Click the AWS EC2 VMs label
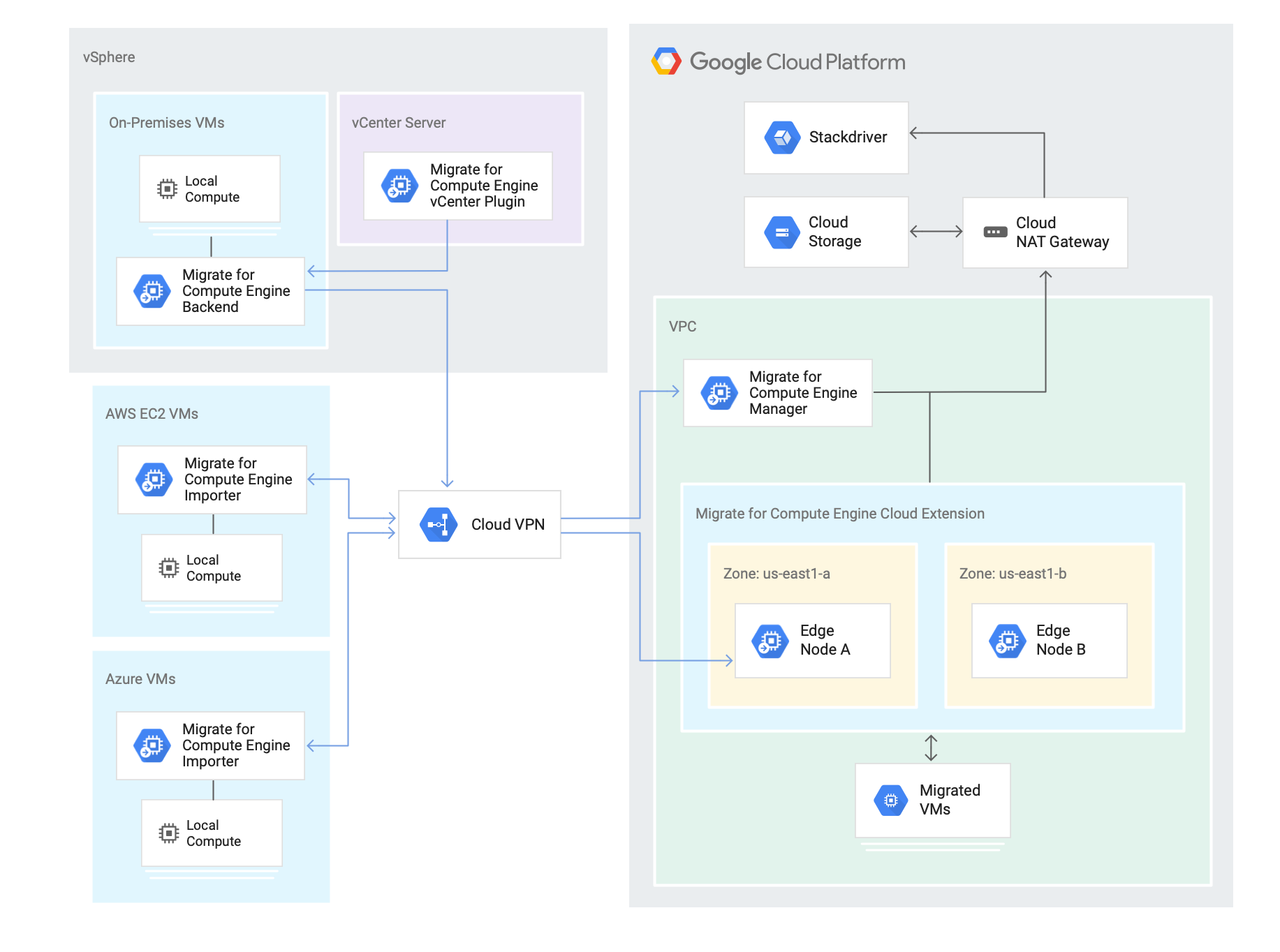1280x952 pixels. click(x=152, y=414)
